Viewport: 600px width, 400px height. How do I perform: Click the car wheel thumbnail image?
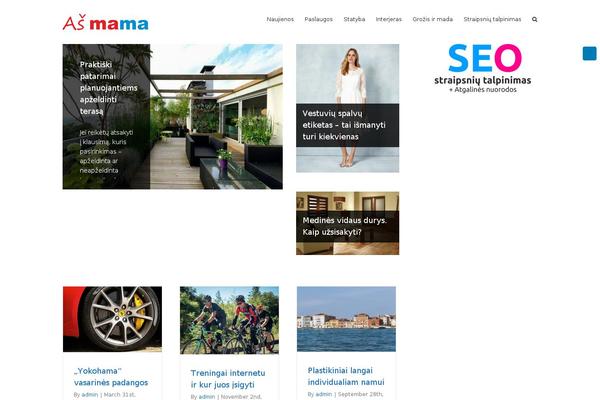point(112,319)
